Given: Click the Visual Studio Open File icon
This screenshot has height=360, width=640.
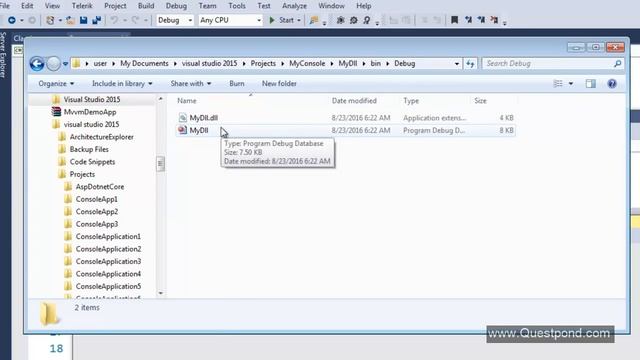Looking at the screenshot, I should [x=70, y=20].
